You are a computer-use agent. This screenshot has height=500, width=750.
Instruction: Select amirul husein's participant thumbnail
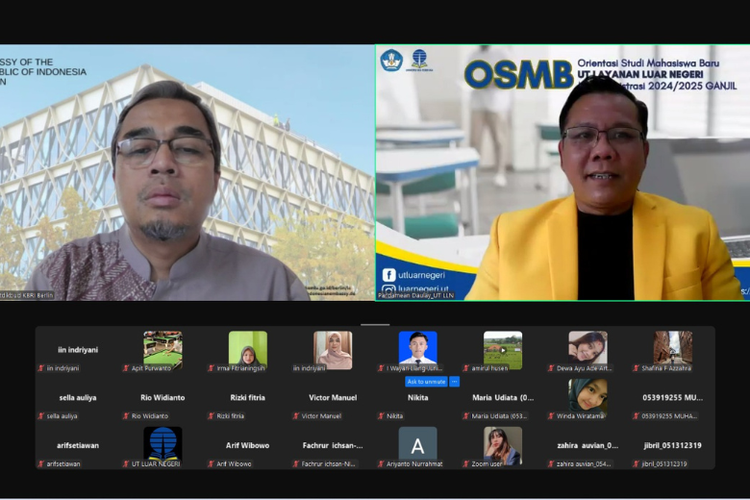[x=502, y=349]
